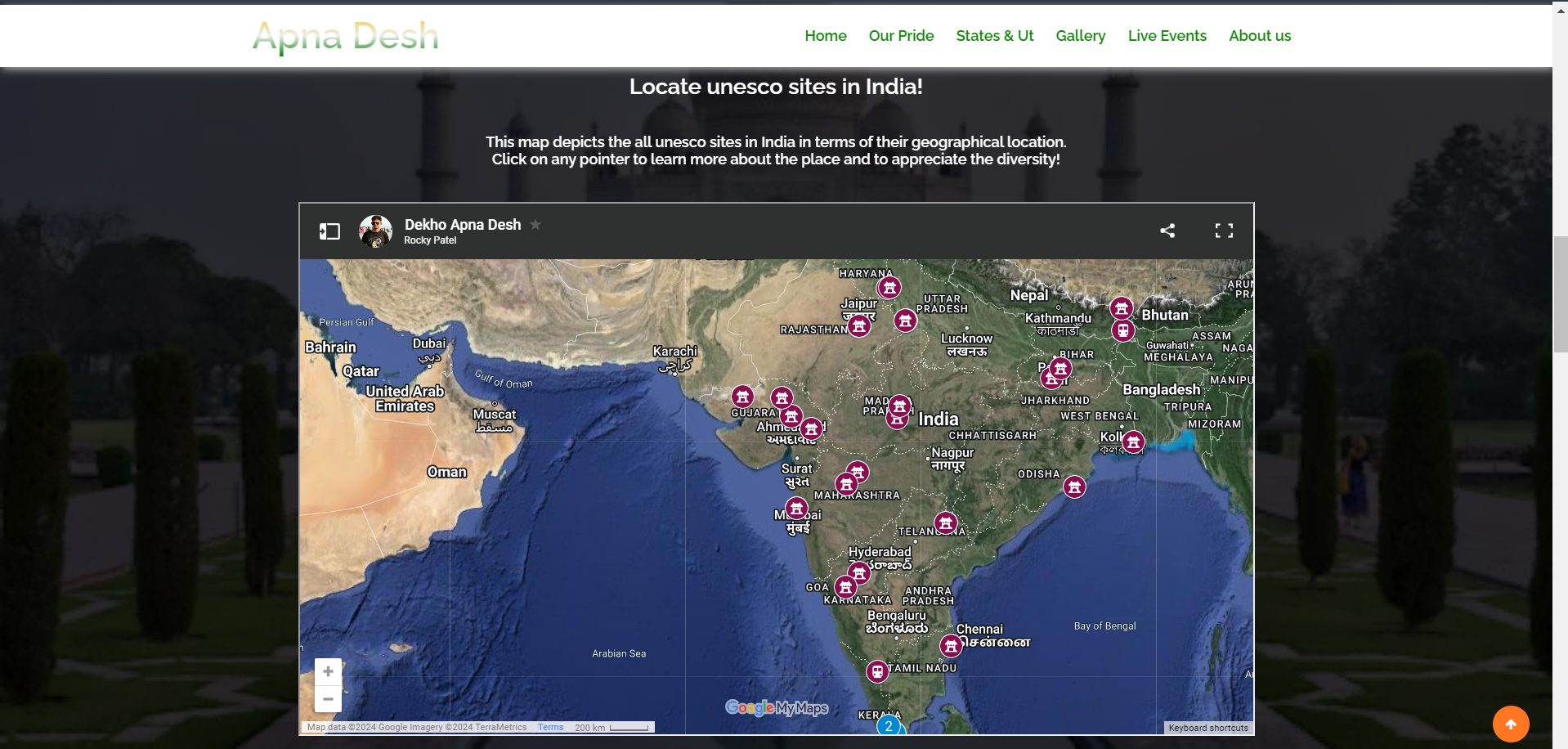The image size is (1568, 749).
Task: Click the Odisha coast site marker
Action: pyautogui.click(x=1073, y=487)
